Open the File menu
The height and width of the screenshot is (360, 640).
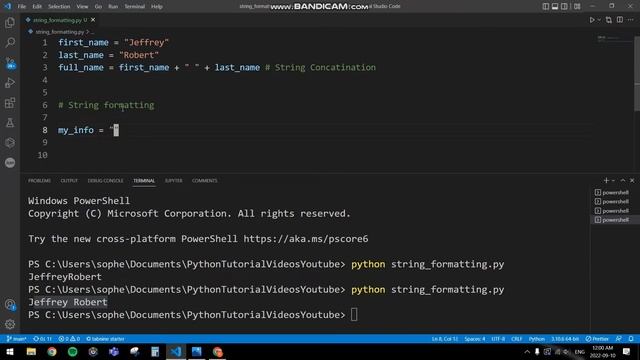coord(22,7)
